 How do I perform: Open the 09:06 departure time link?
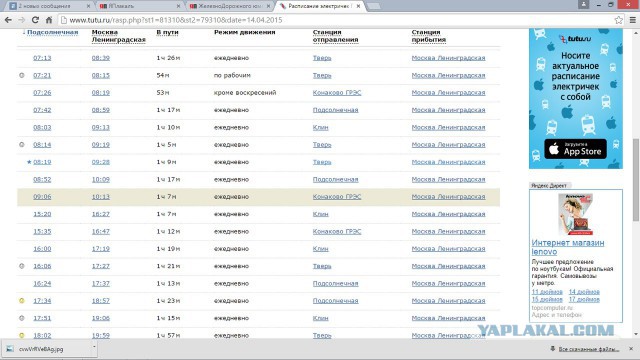tap(42, 197)
